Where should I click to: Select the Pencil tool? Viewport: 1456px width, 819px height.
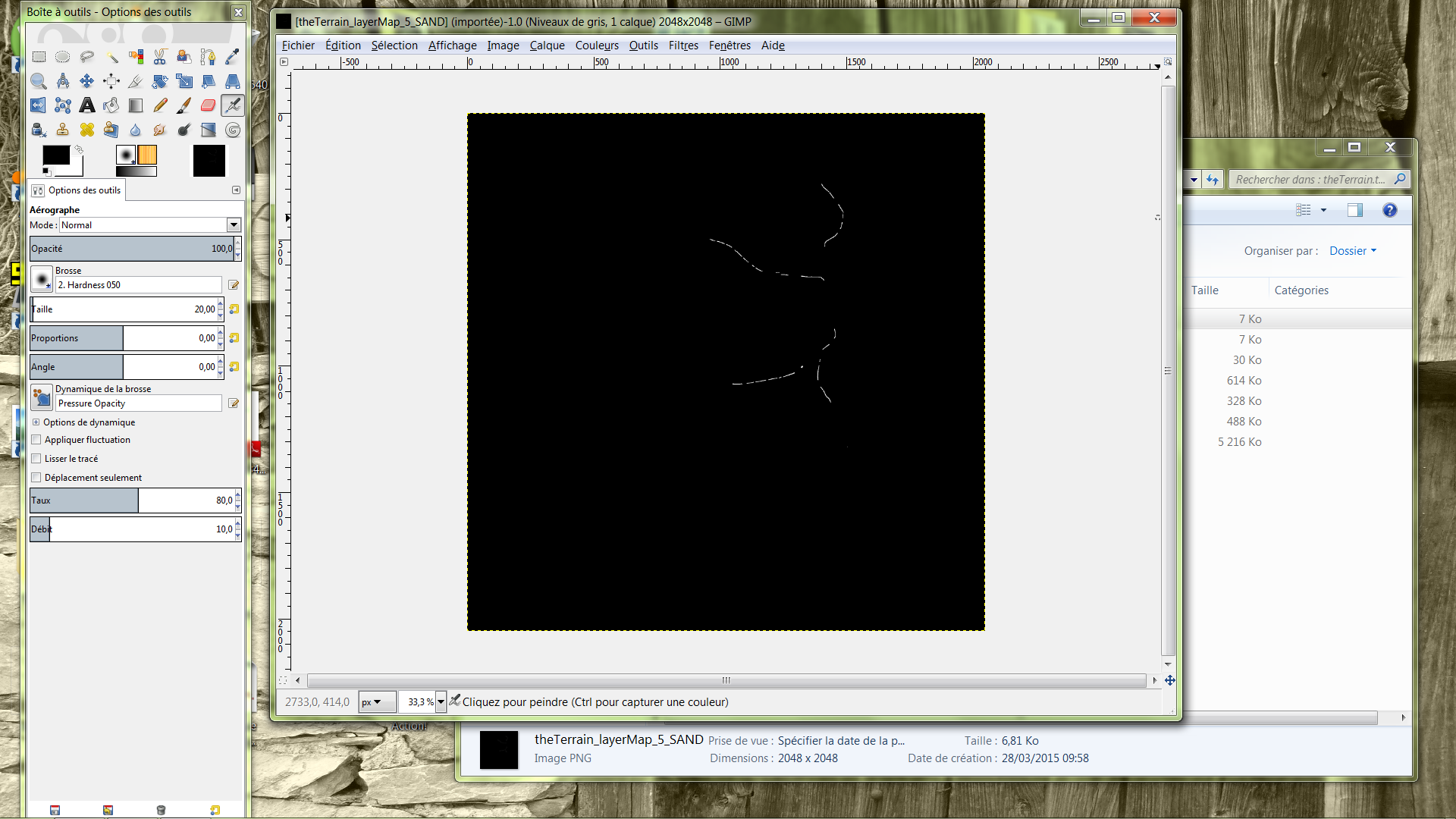click(x=160, y=105)
